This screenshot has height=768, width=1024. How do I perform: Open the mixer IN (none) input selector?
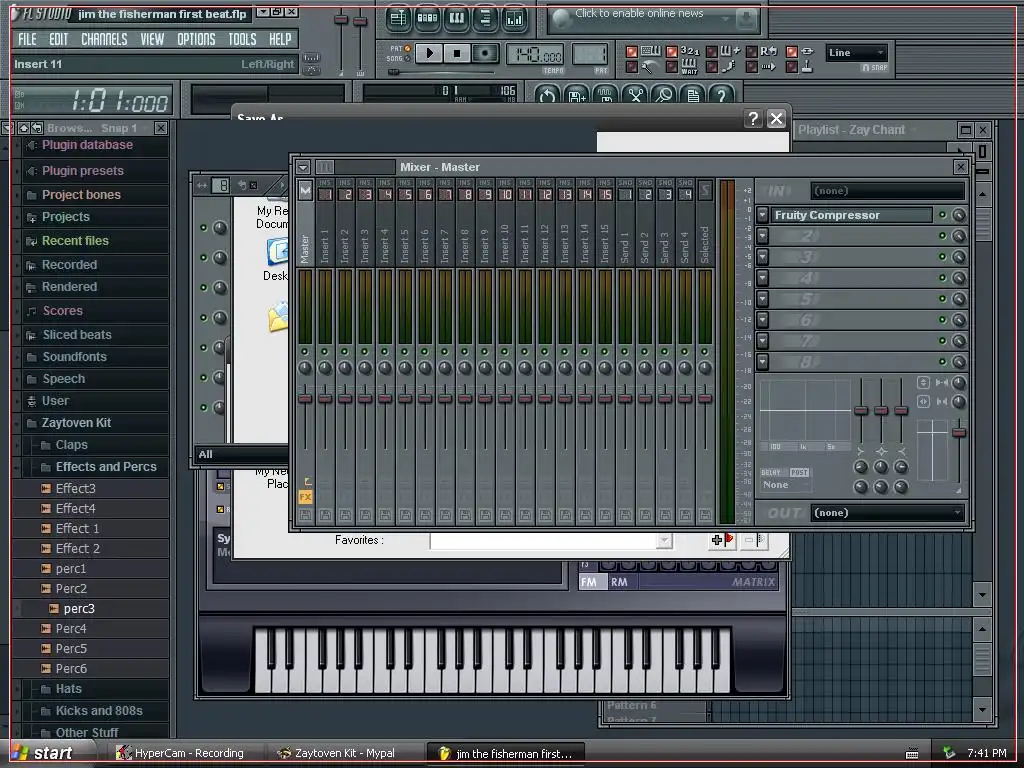(x=888, y=191)
